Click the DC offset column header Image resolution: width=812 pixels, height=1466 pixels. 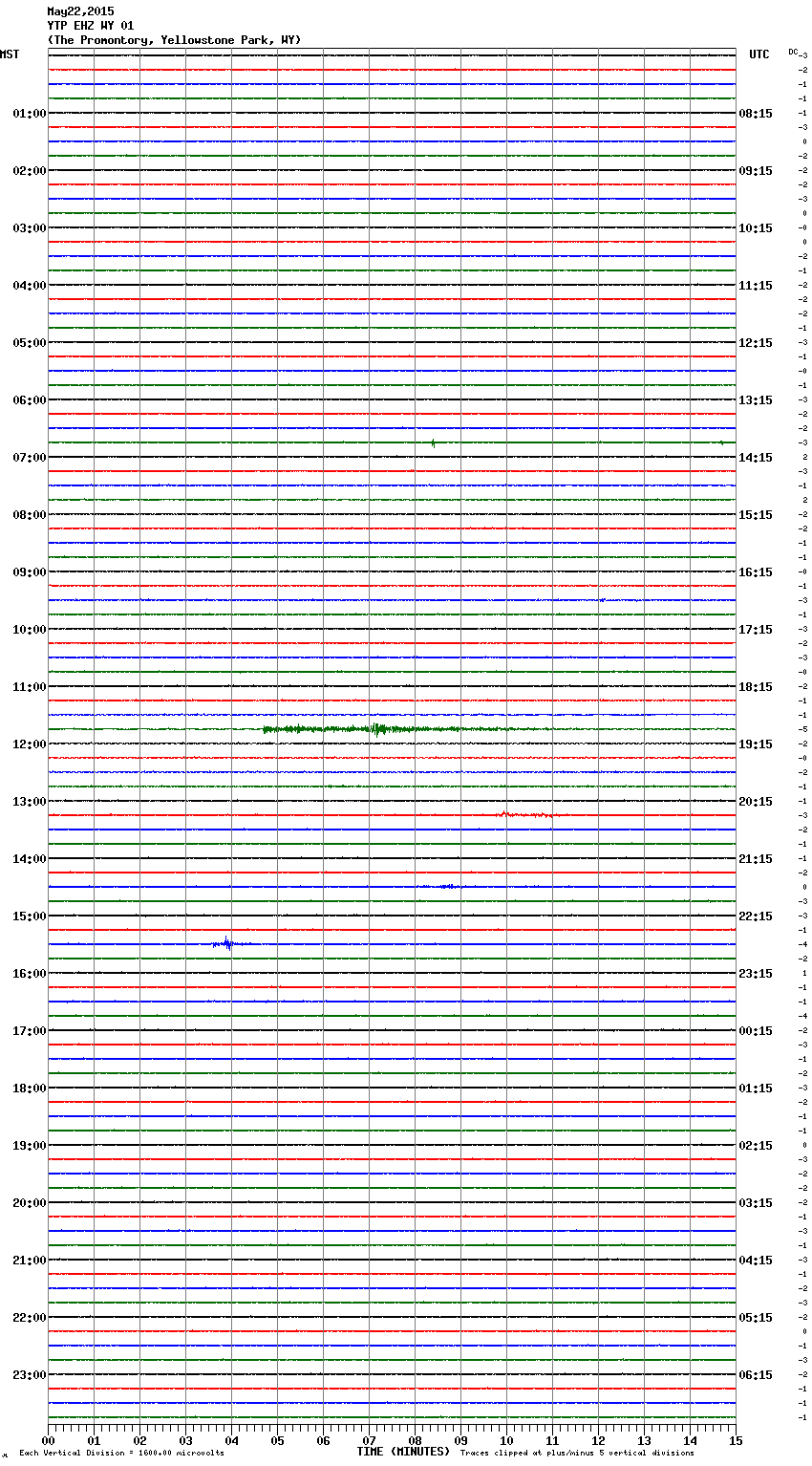(794, 52)
